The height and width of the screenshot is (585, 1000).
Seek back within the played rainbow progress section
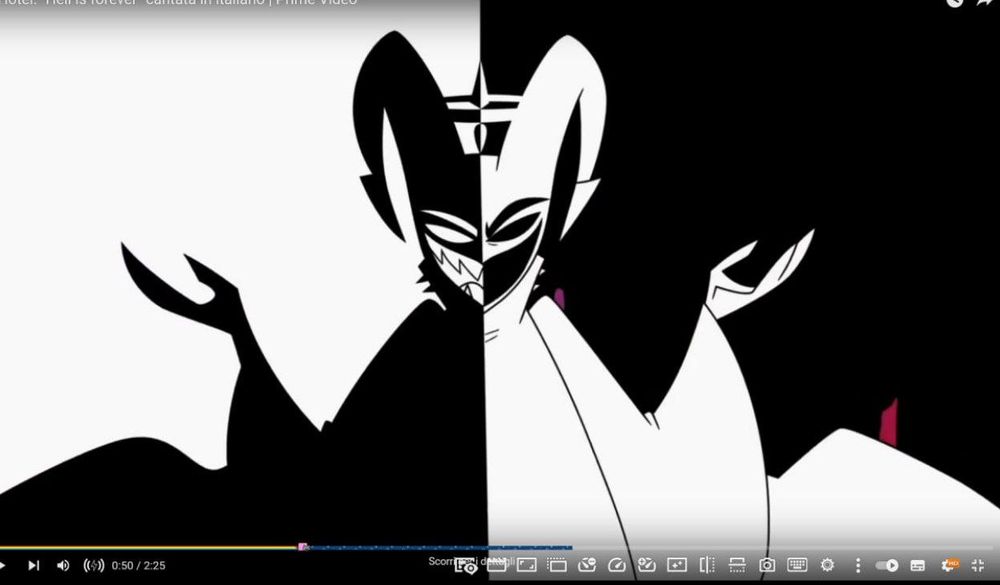click(149, 547)
